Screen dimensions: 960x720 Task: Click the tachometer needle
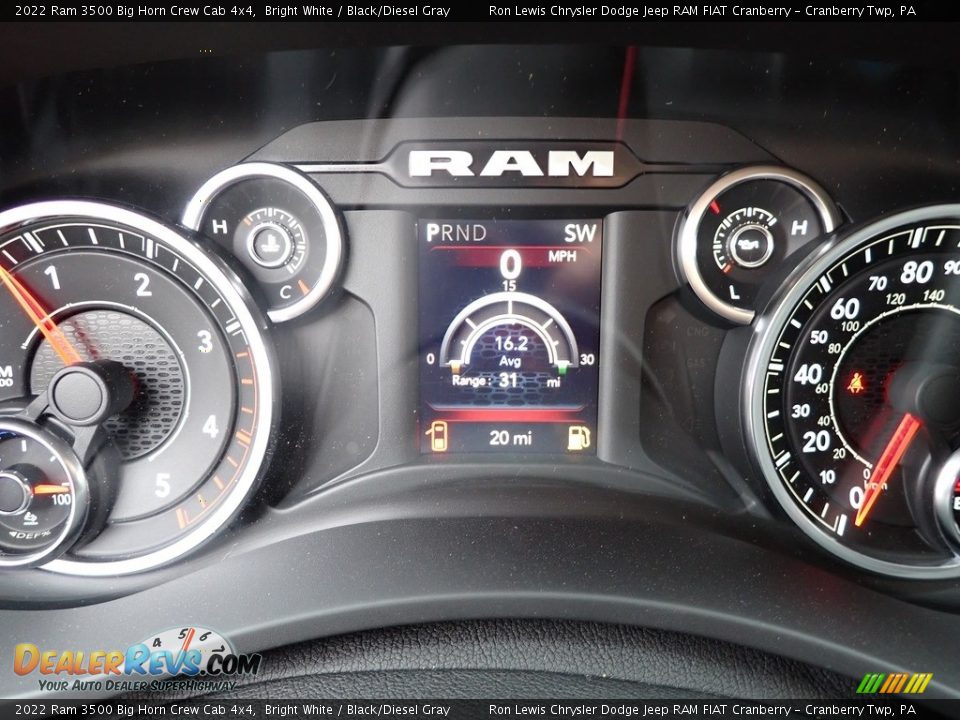coord(38,314)
